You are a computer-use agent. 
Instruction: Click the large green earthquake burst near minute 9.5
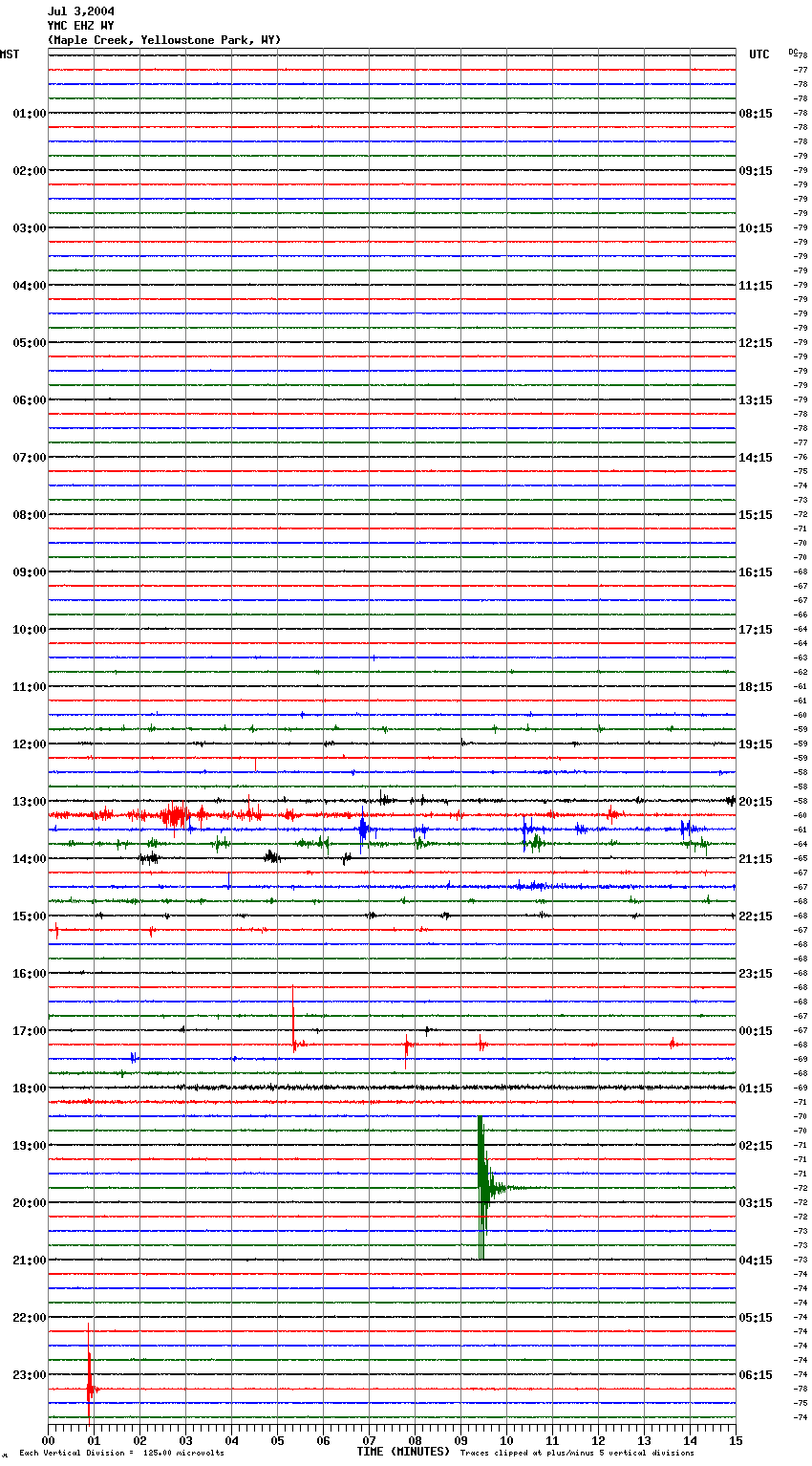point(483,1188)
